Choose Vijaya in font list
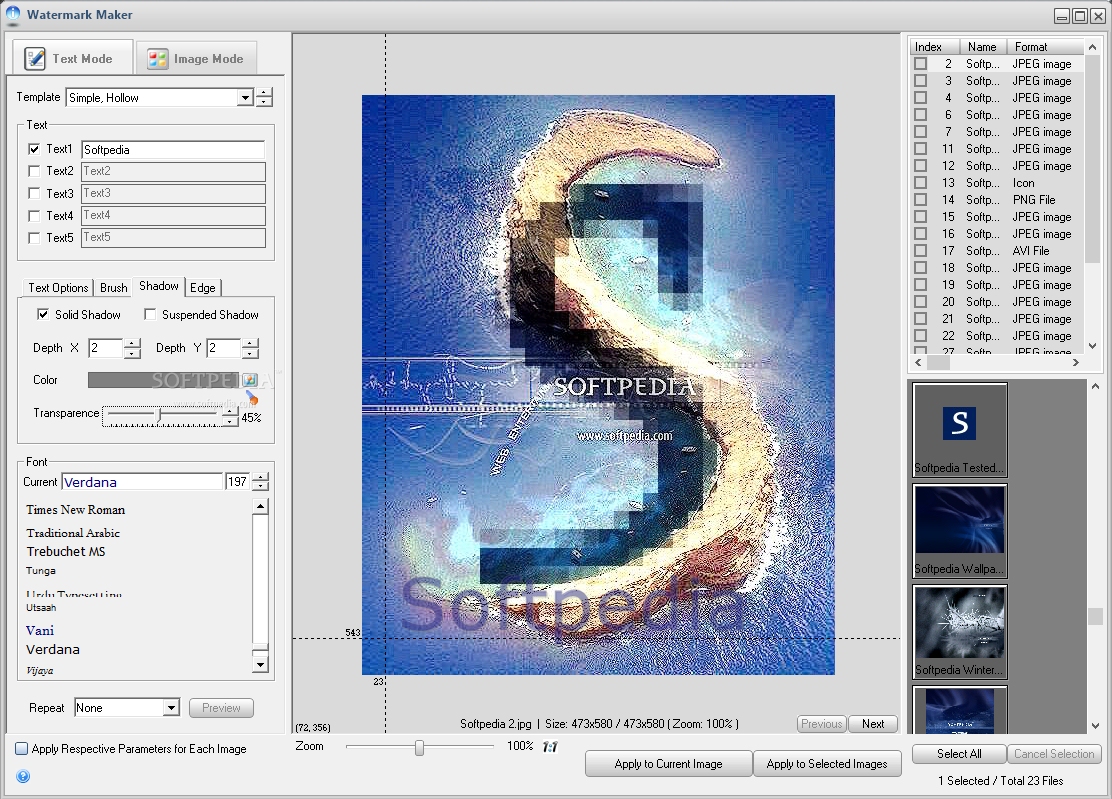The width and height of the screenshot is (1112, 799). tap(40, 671)
